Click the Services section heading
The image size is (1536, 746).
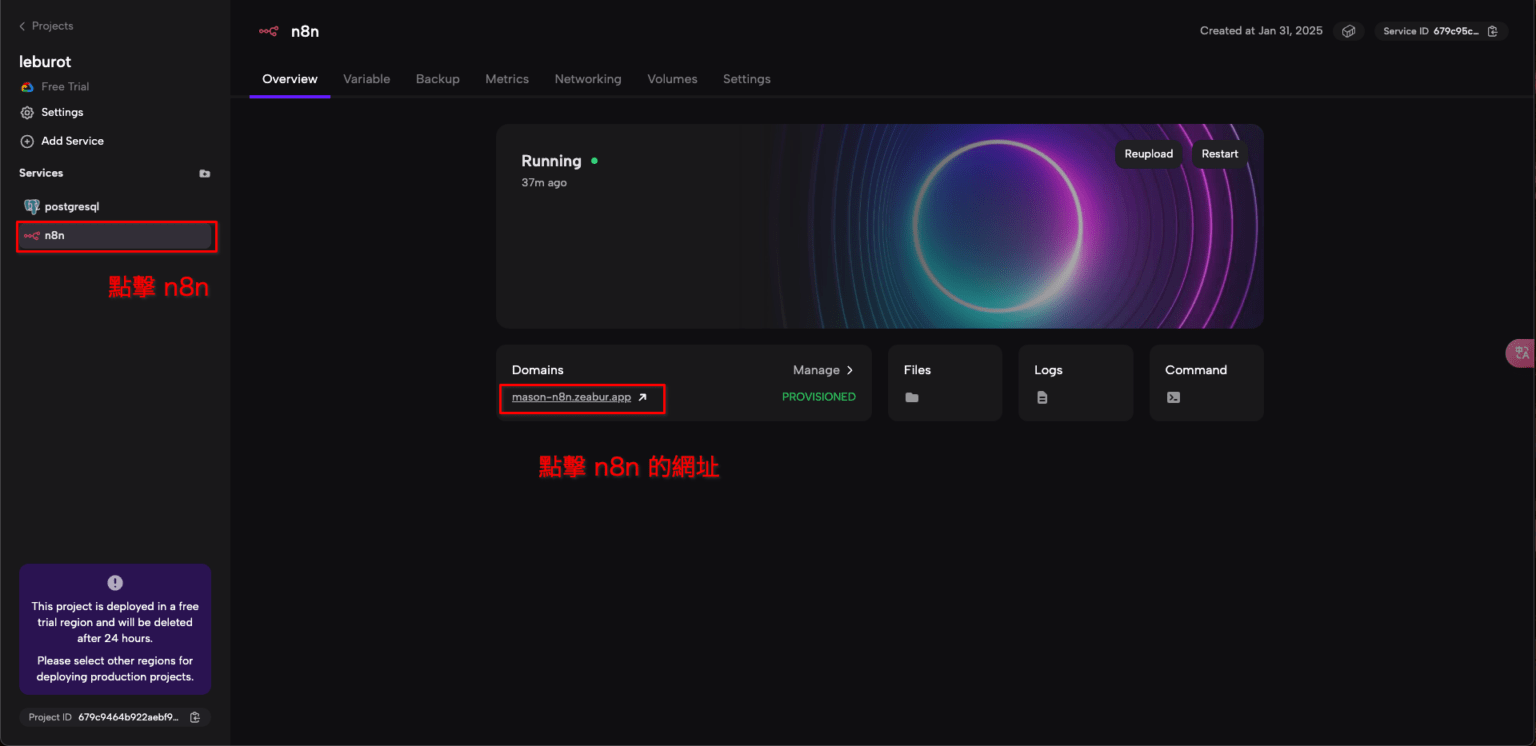tap(41, 173)
